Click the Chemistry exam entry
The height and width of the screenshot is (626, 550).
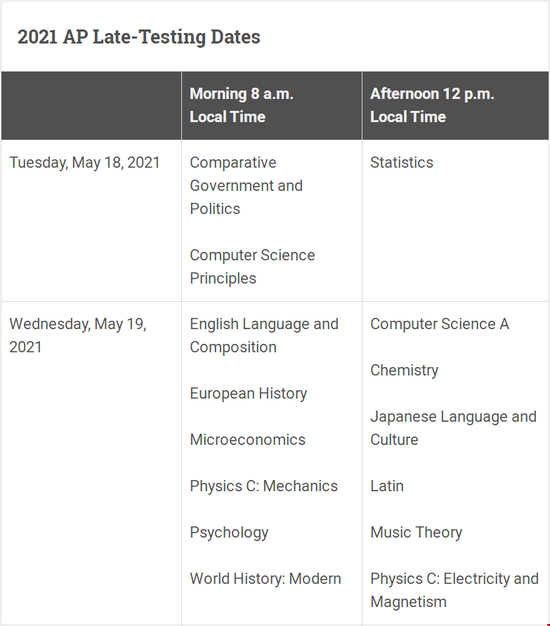pos(404,370)
